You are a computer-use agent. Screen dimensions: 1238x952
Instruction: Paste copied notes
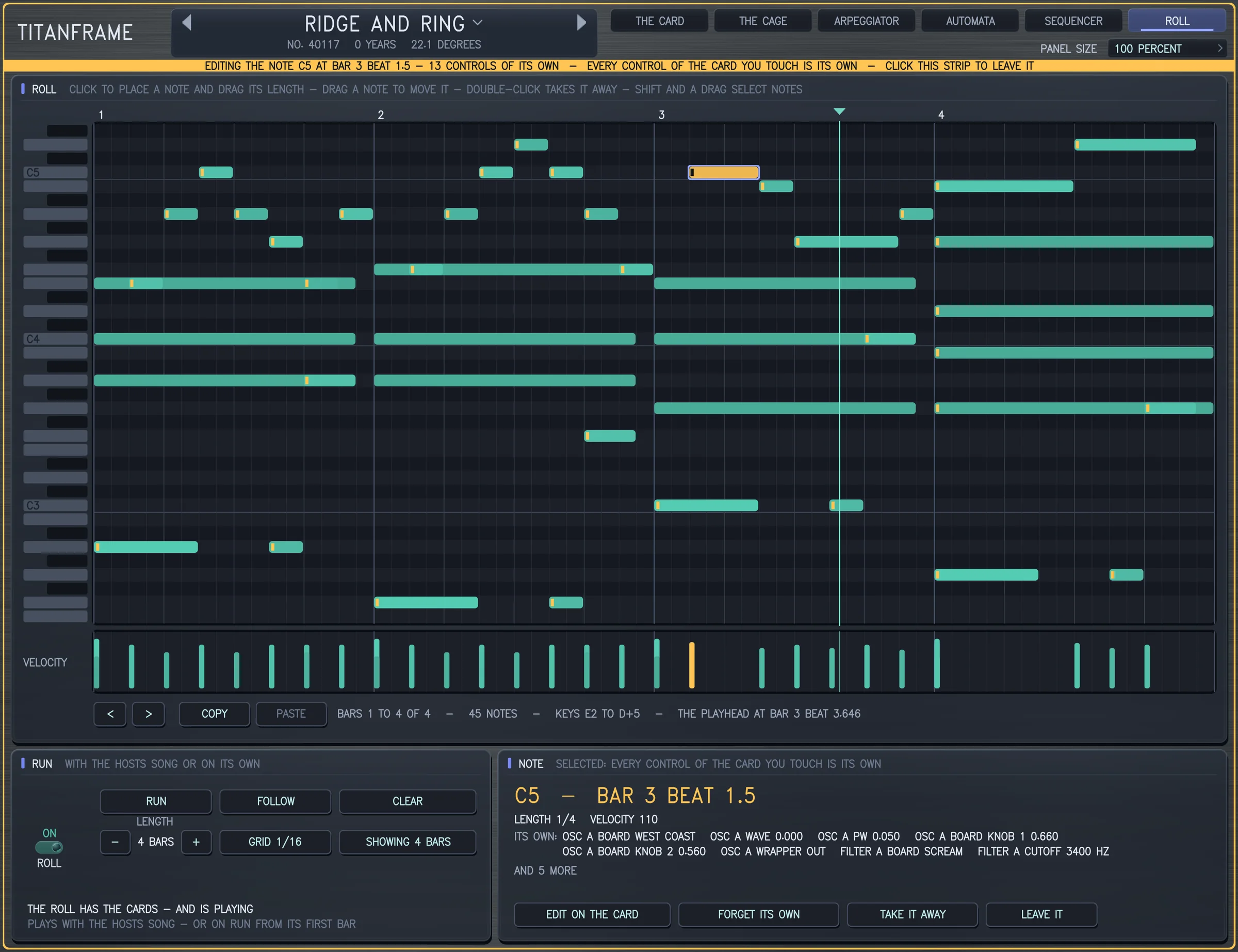click(x=291, y=714)
